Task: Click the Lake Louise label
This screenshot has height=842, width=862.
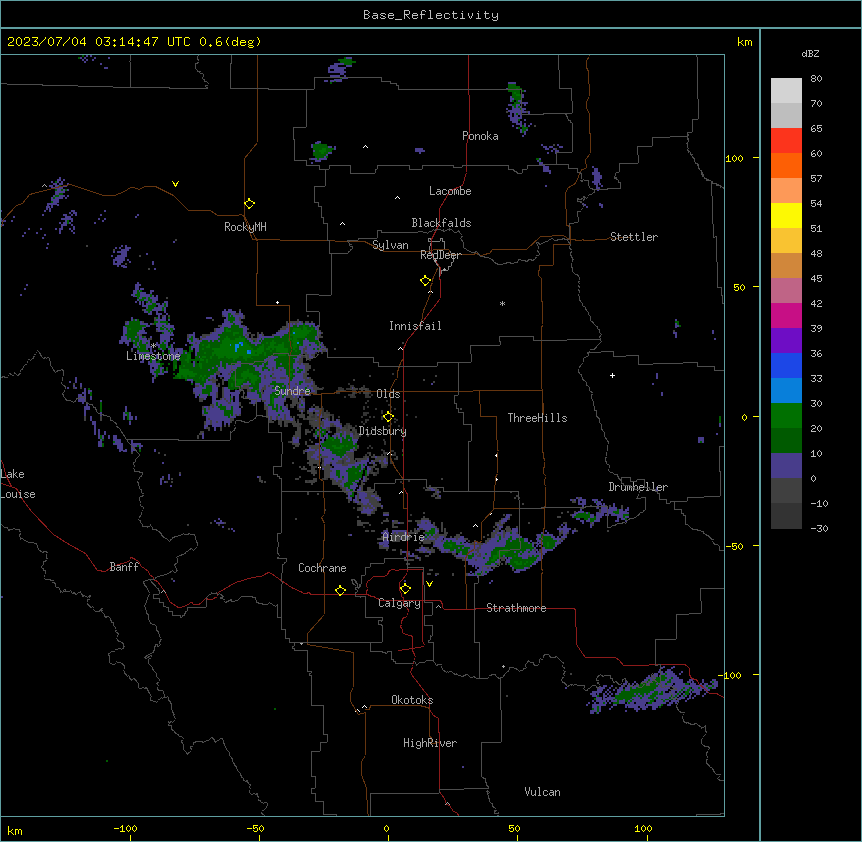Action: [18, 484]
